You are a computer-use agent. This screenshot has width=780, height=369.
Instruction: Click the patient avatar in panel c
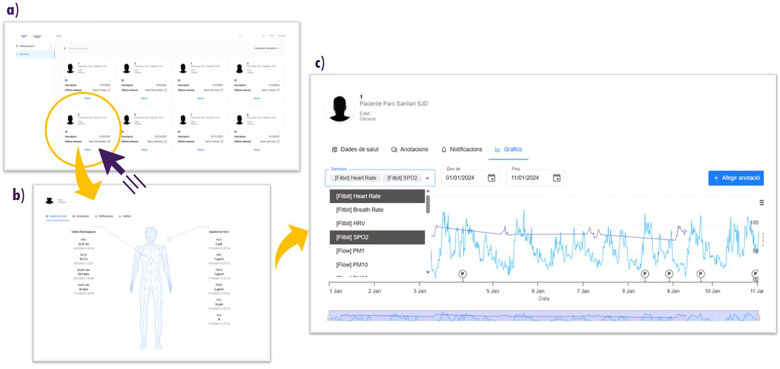(x=341, y=107)
